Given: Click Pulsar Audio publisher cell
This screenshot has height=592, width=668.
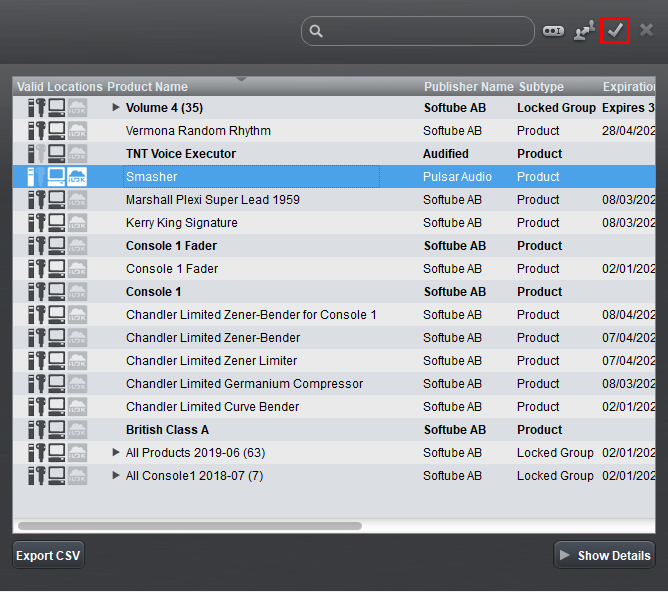Looking at the screenshot, I should click(457, 176).
